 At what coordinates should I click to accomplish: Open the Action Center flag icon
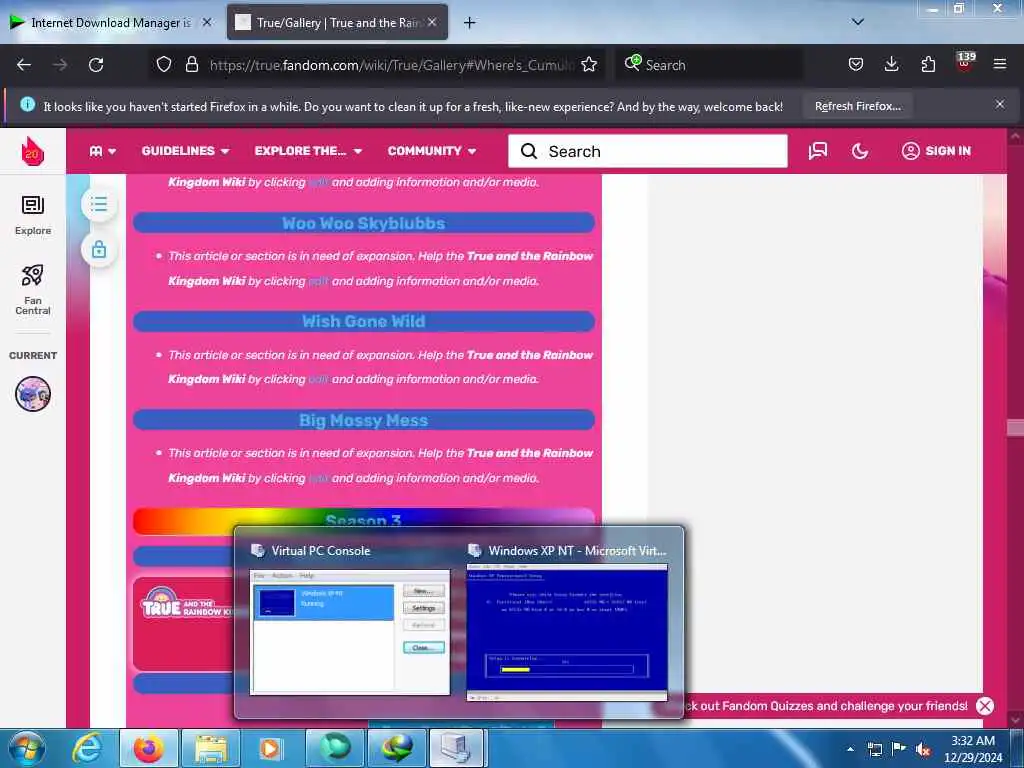click(899, 748)
